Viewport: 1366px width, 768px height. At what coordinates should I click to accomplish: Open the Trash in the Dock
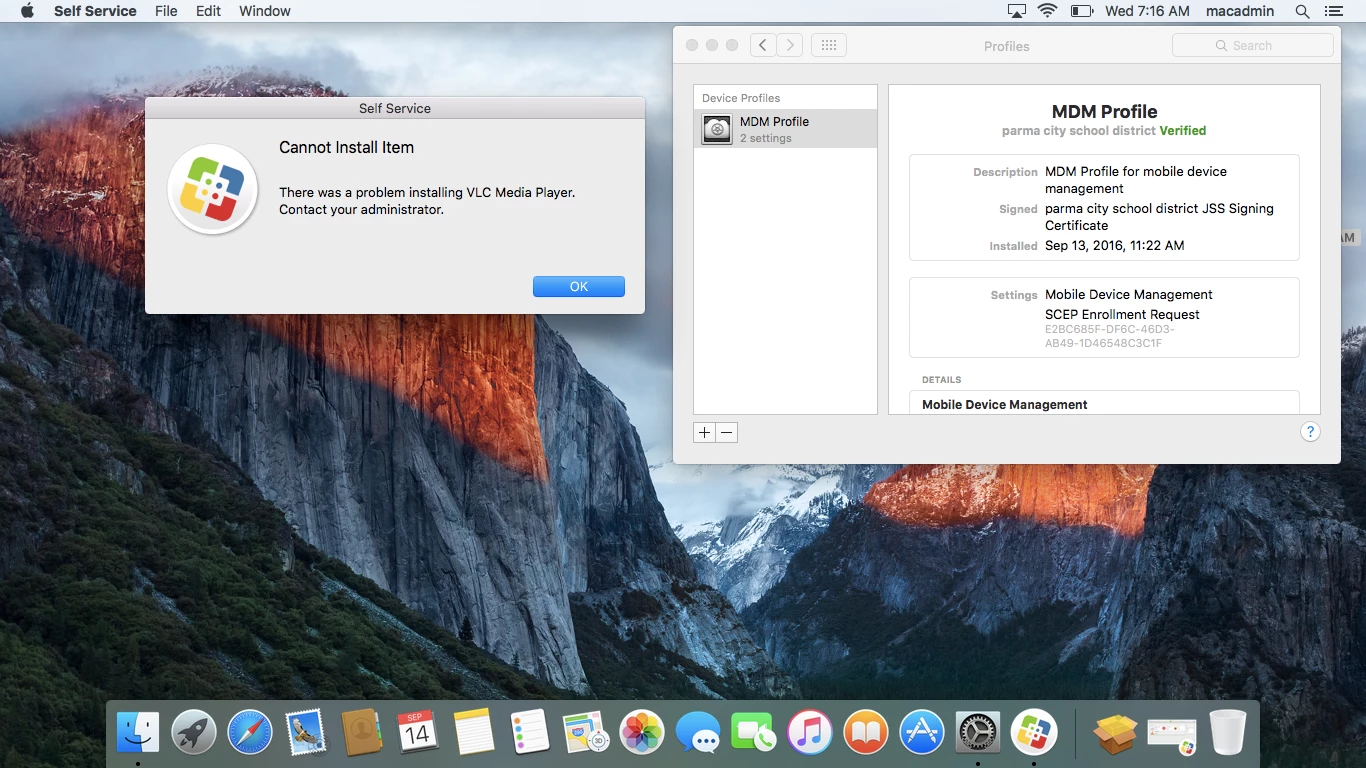tap(1227, 734)
